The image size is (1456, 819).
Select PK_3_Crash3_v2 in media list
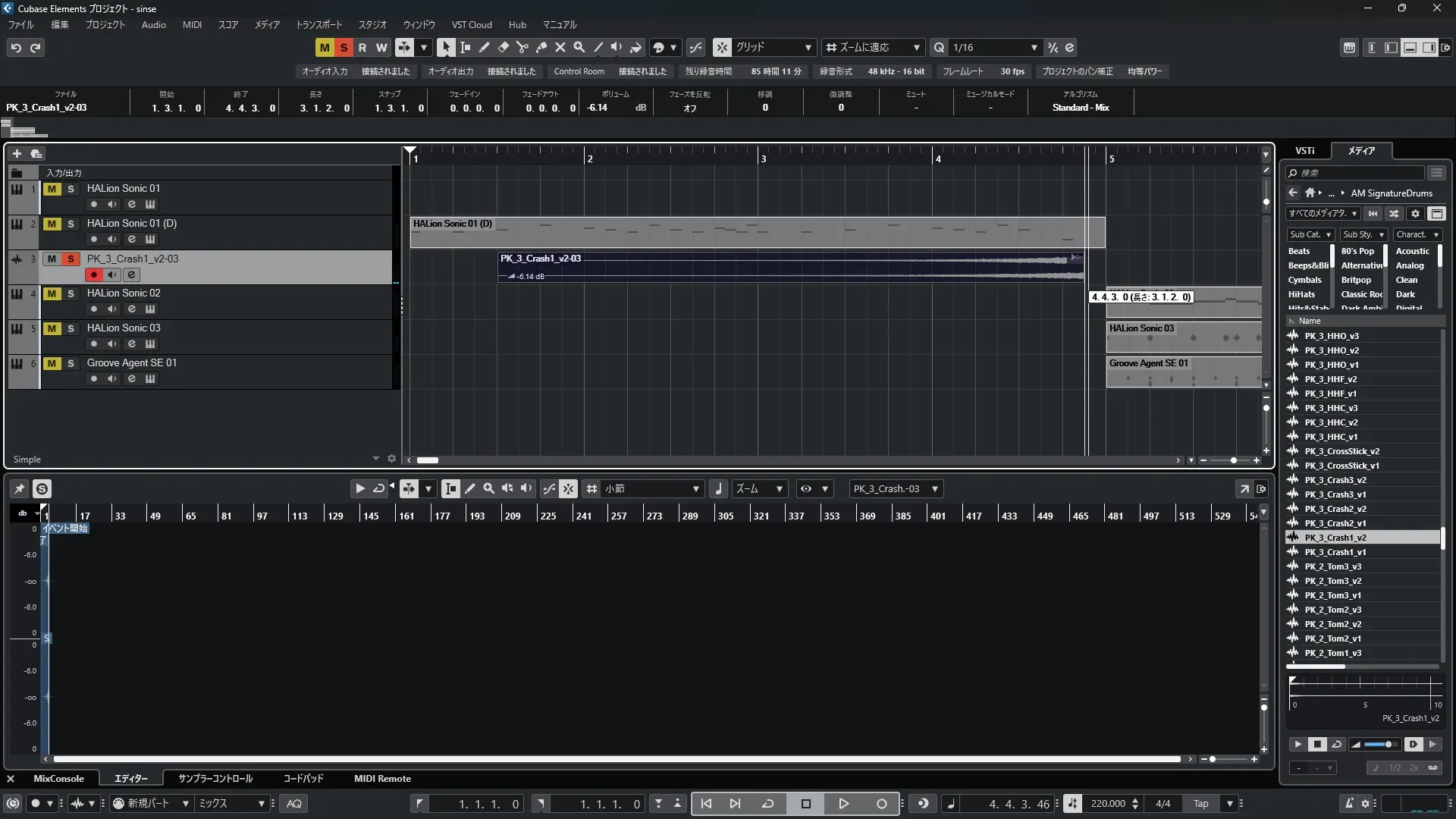click(x=1335, y=480)
